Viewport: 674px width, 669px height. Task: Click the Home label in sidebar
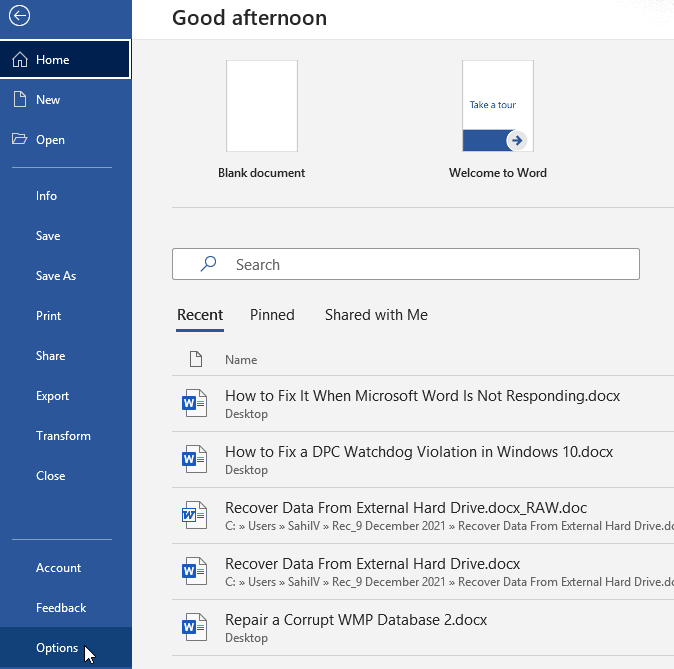(x=52, y=60)
